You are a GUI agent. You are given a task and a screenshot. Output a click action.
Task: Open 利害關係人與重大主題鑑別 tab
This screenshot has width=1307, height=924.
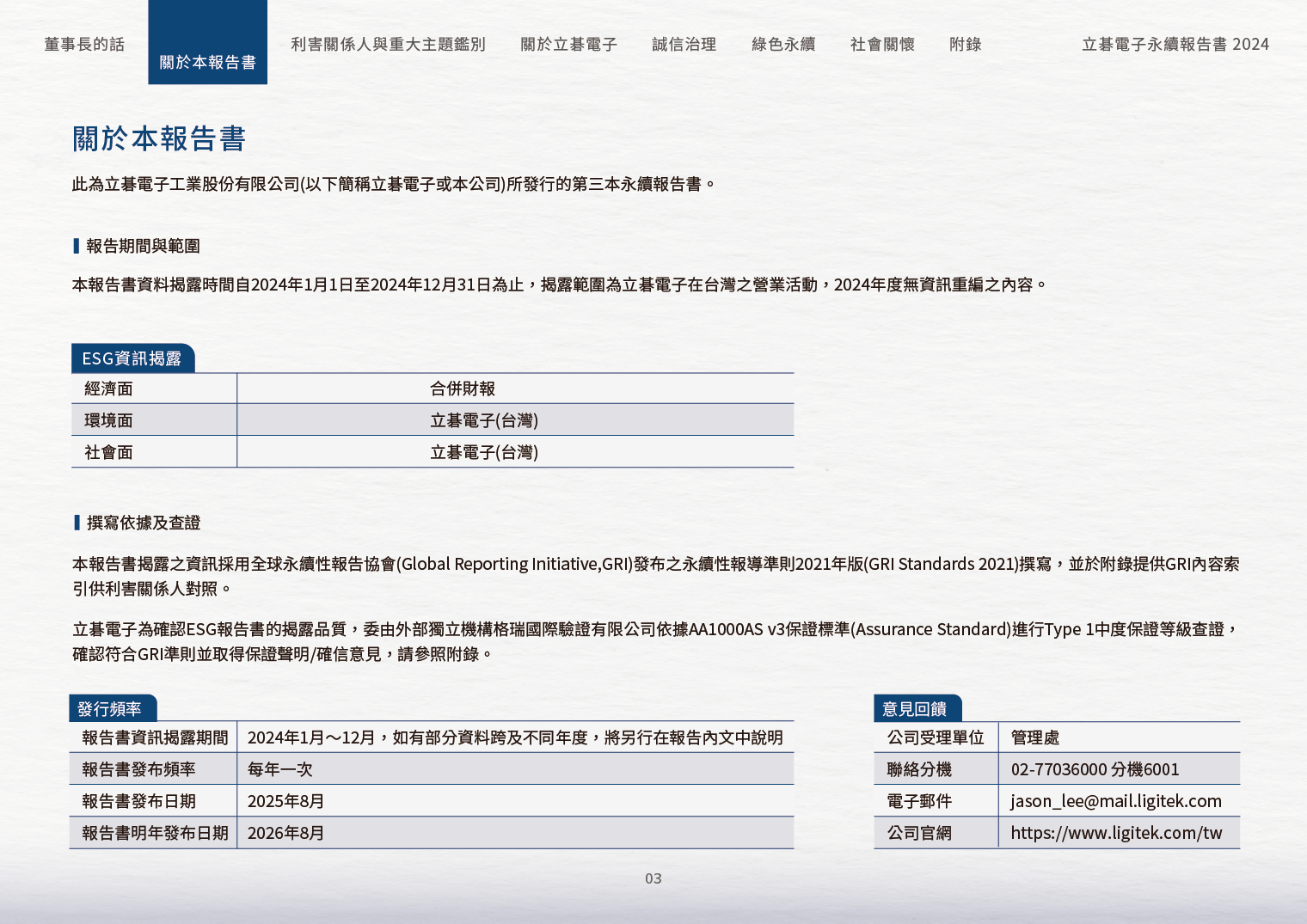388,44
